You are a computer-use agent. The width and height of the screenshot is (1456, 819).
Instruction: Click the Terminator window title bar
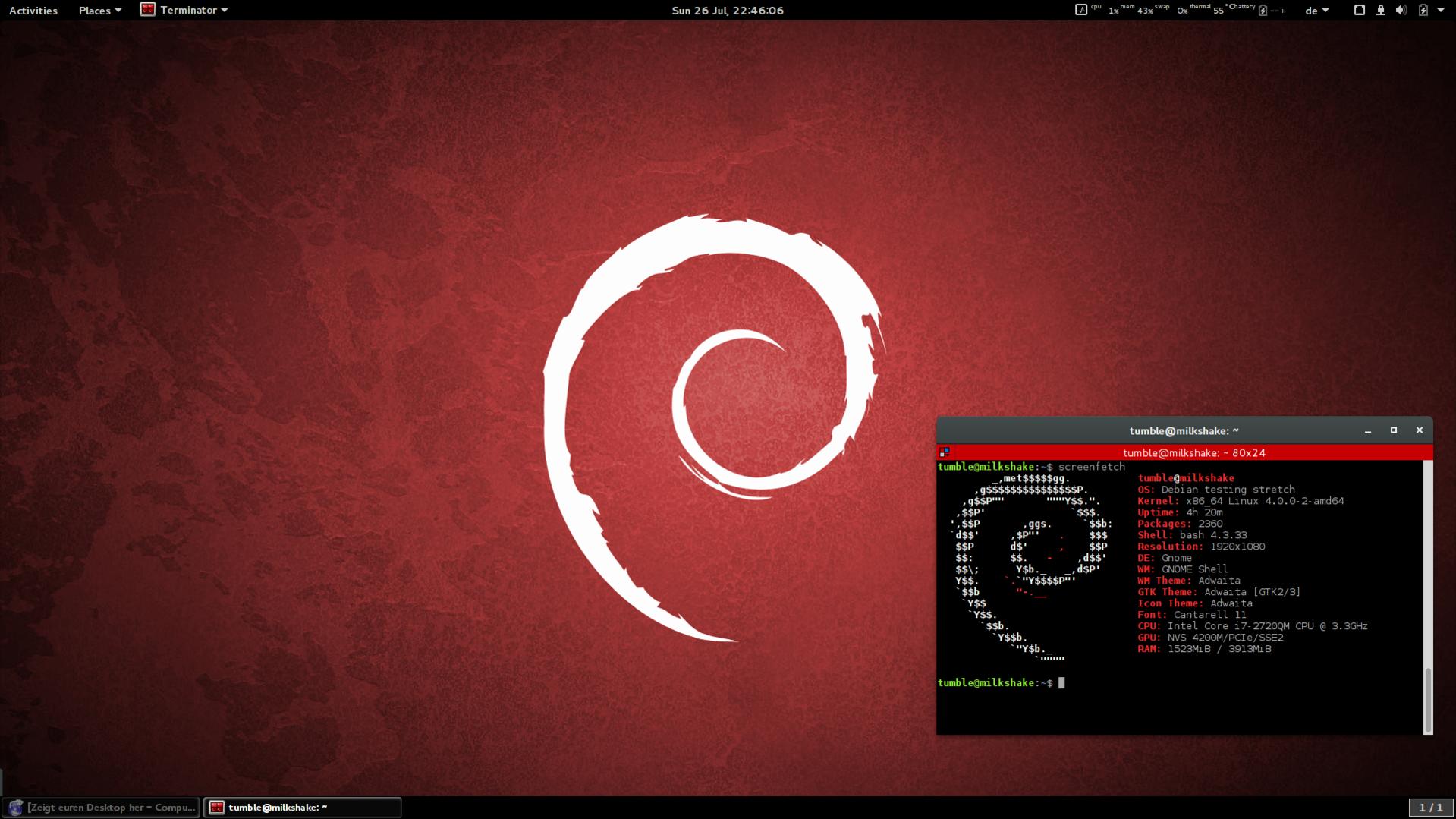click(1184, 430)
